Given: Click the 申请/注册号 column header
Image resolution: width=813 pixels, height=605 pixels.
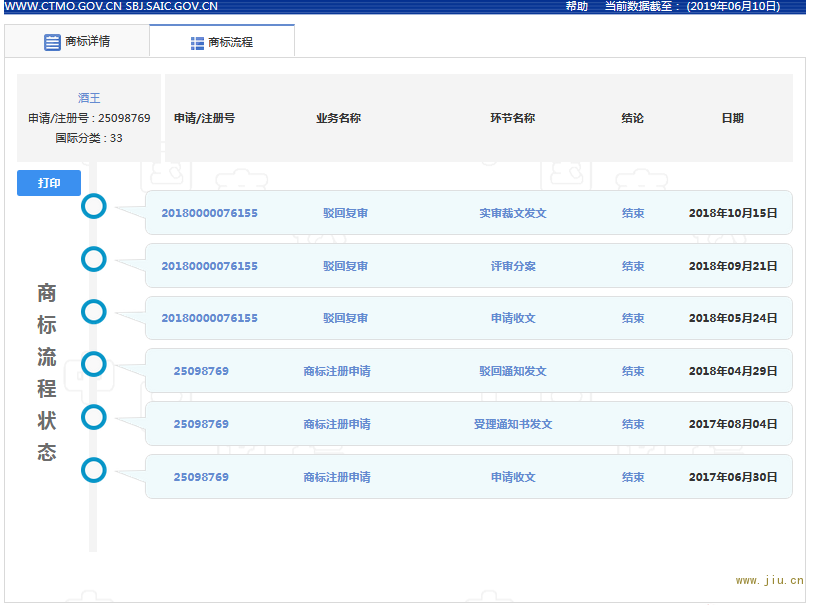Looking at the screenshot, I should (x=204, y=118).
